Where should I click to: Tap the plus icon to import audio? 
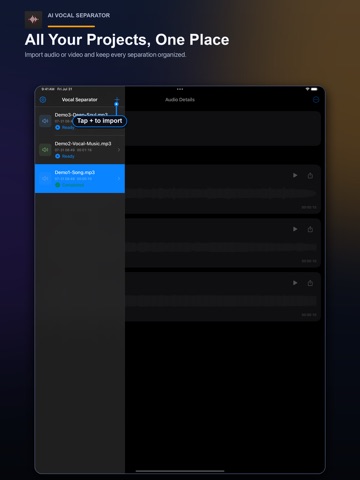point(117,100)
